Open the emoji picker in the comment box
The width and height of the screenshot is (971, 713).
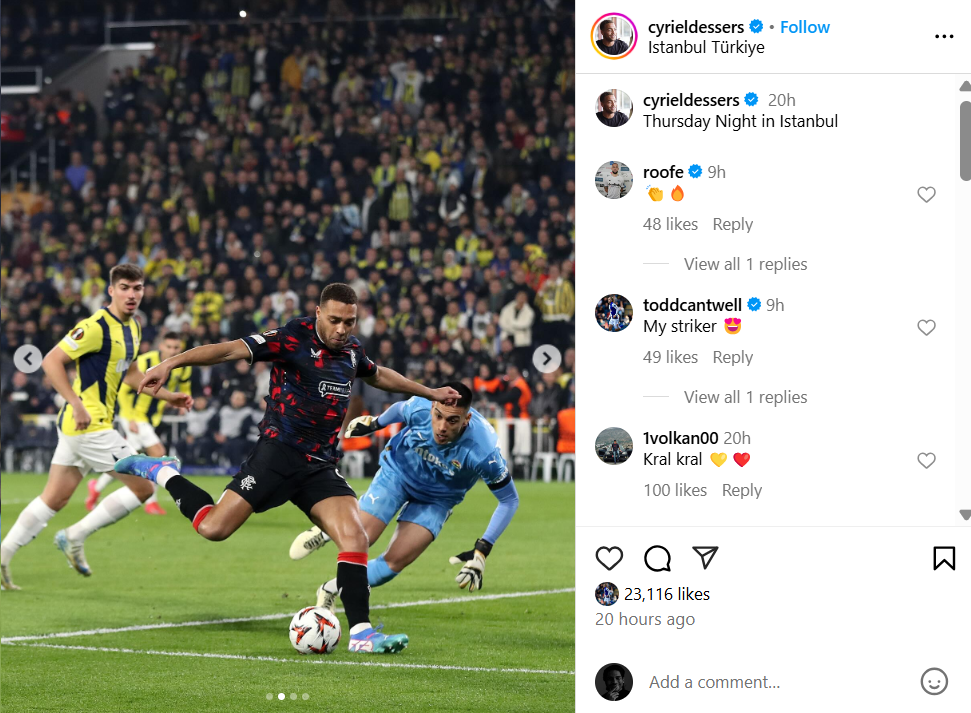934,681
